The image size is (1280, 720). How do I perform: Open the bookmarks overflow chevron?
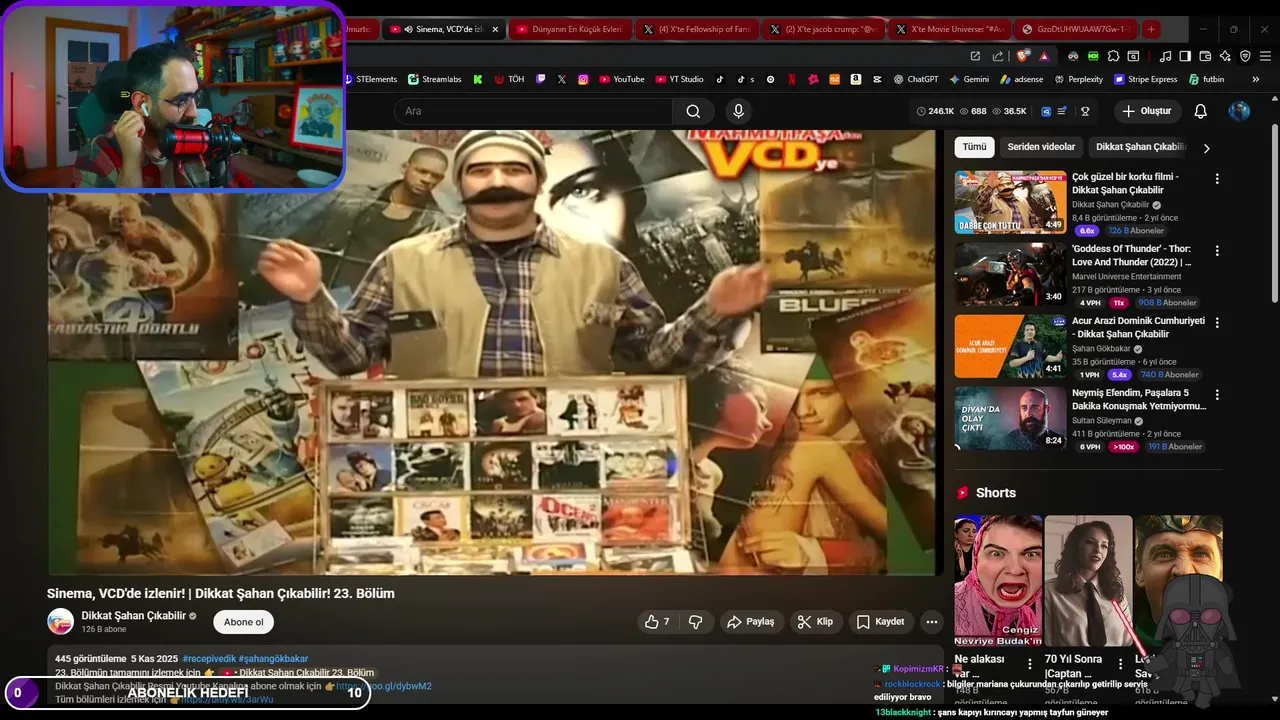pos(1256,79)
